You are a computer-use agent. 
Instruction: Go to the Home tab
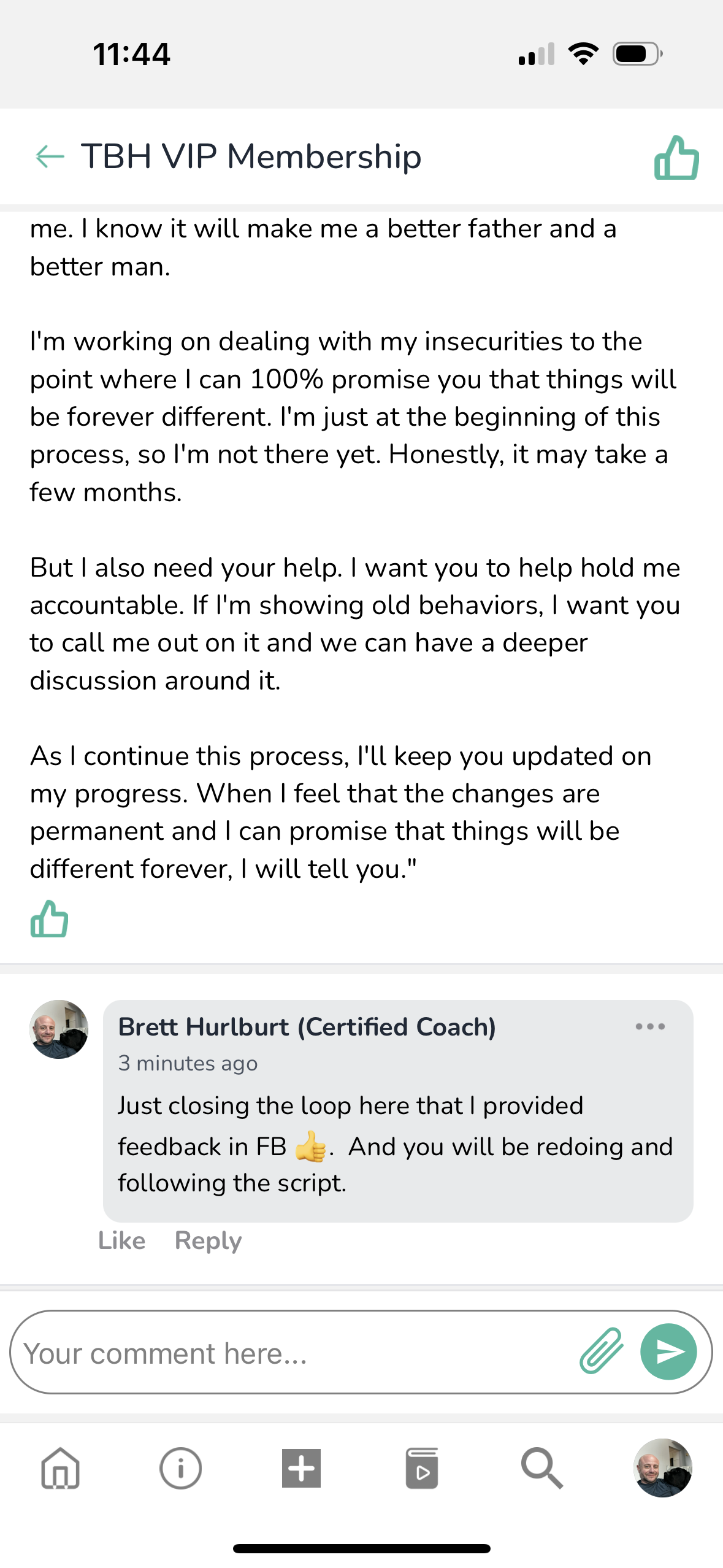pos(60,1468)
